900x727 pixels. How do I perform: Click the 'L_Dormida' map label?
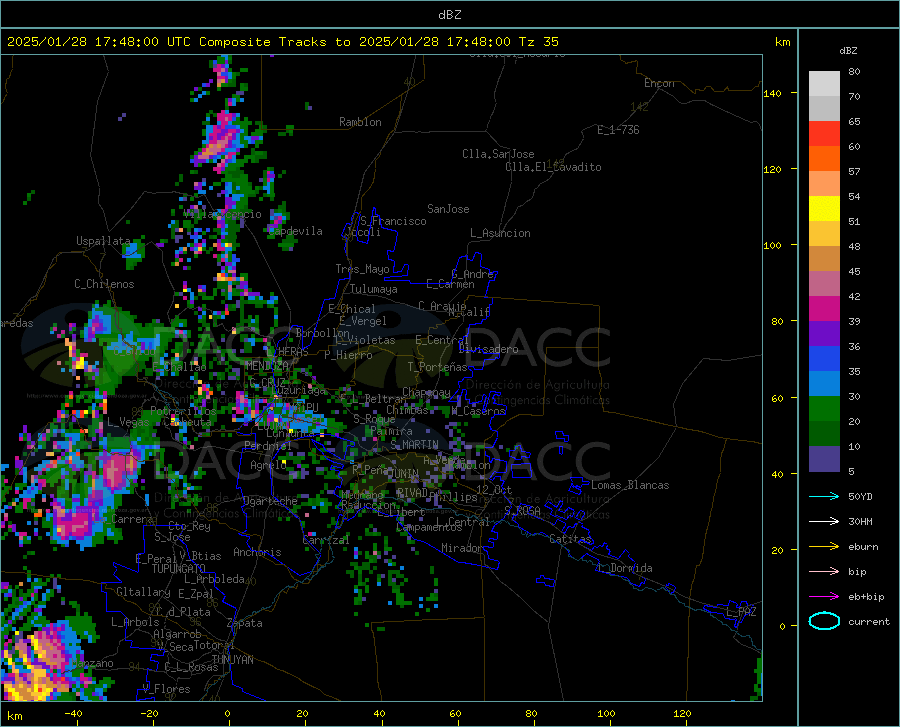click(x=624, y=568)
